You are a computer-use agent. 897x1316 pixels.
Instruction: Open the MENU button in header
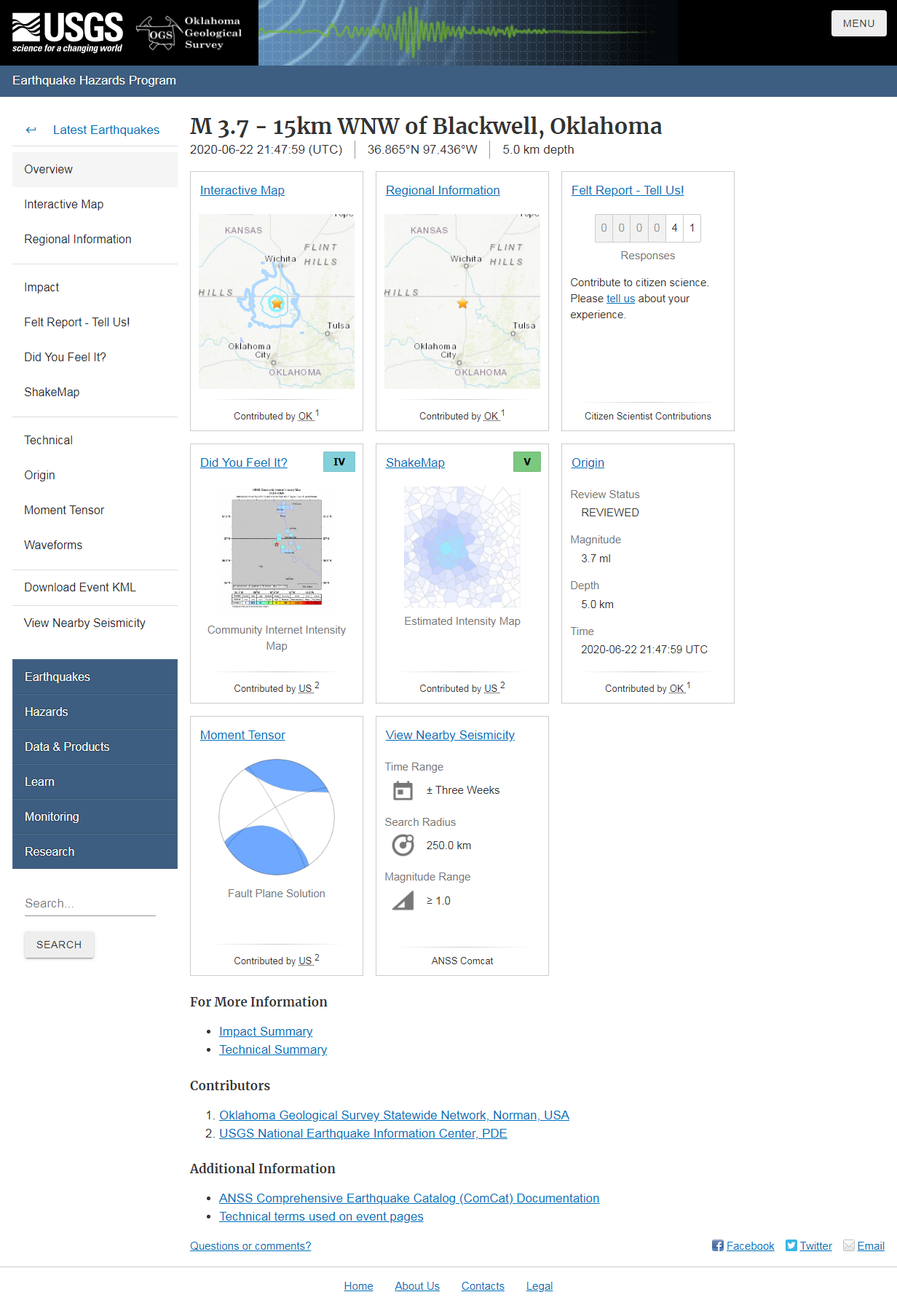pos(858,23)
